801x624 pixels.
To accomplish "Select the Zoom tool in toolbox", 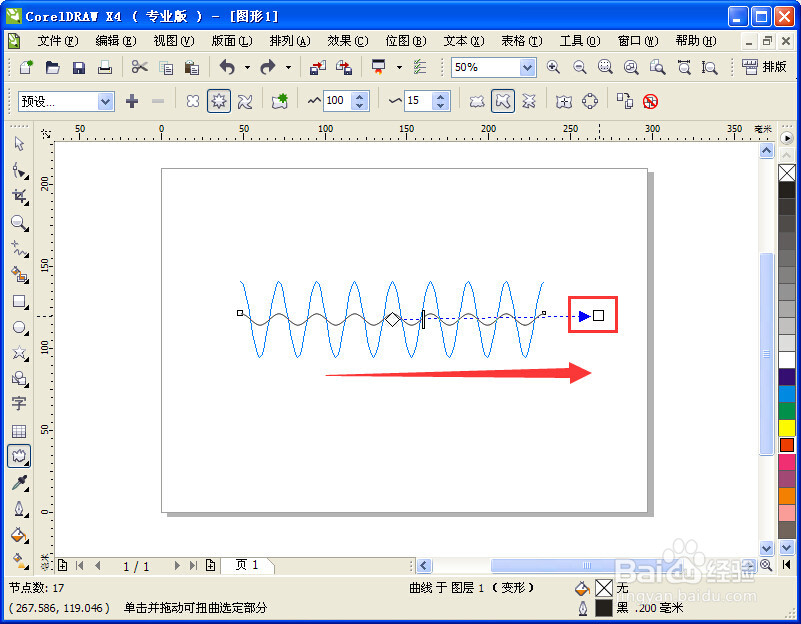I will click(19, 223).
